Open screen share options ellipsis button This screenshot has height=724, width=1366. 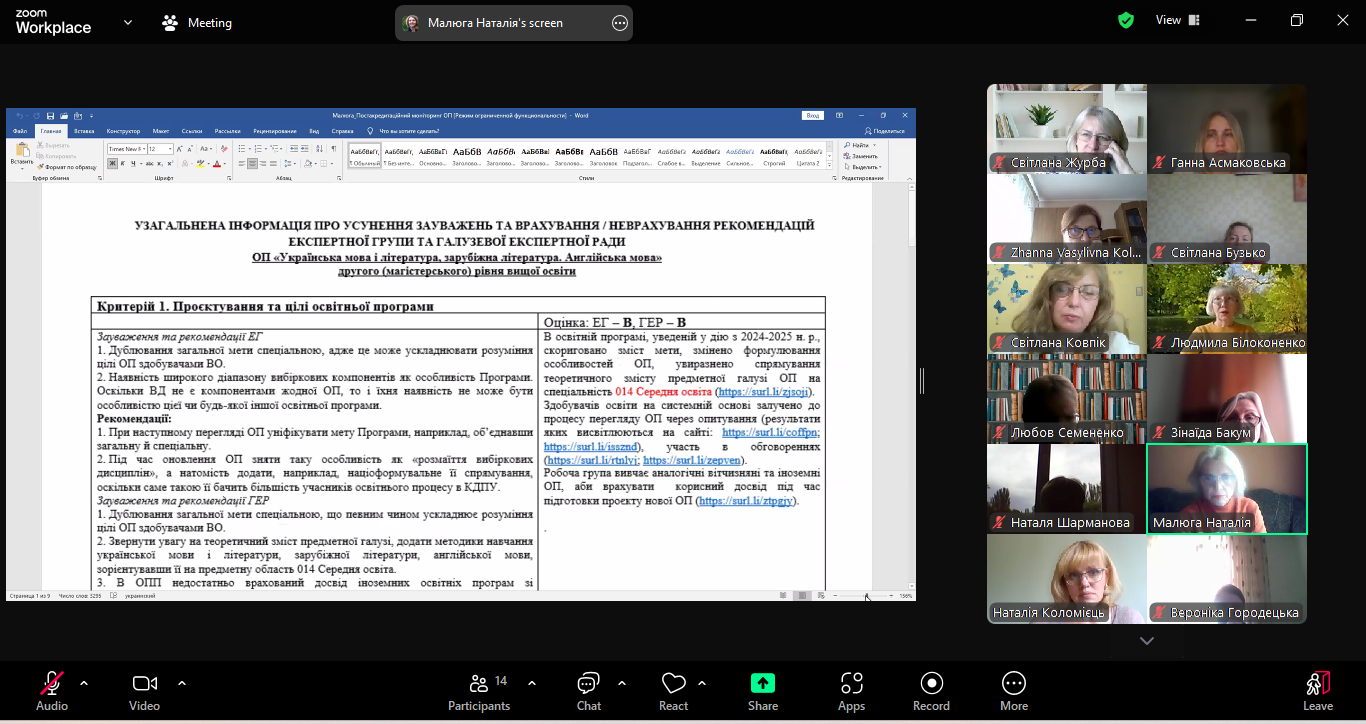619,23
